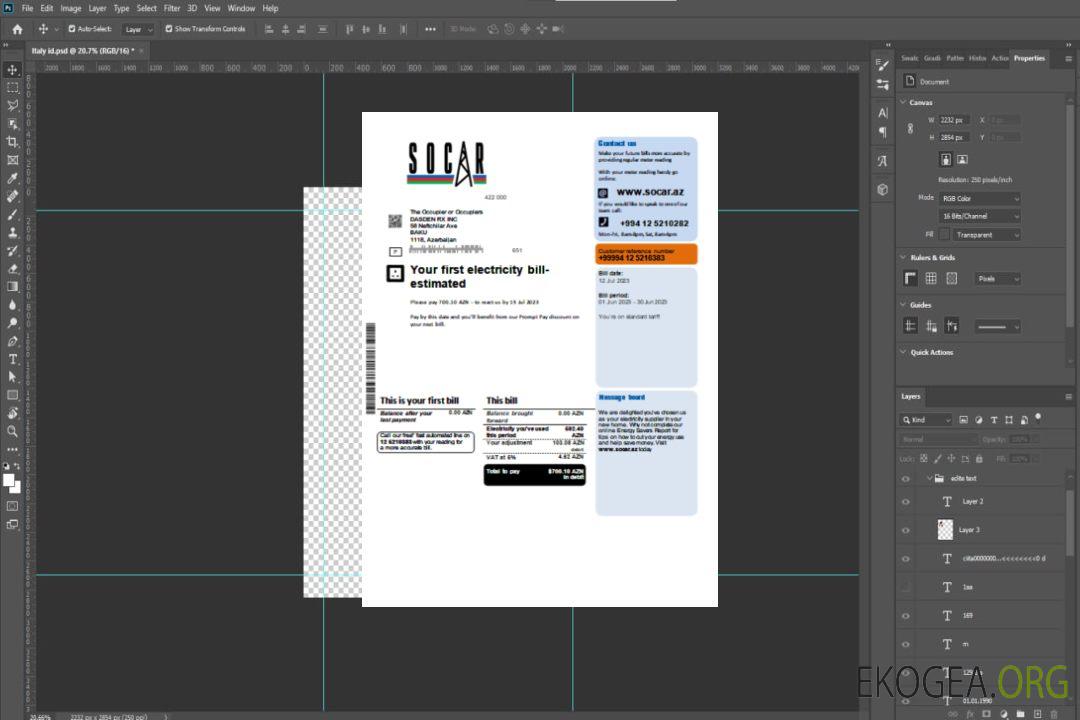Screen dimensions: 1080x720
Task: Select the Zoom tool
Action: pyautogui.click(x=13, y=431)
